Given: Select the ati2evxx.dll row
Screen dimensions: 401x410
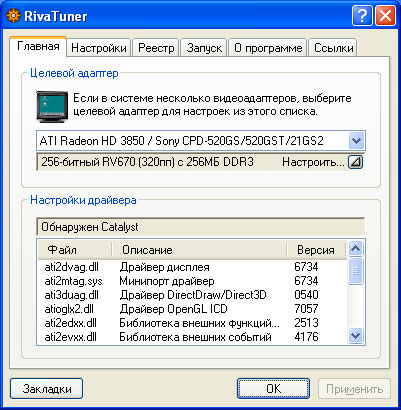Looking at the screenshot, I should (x=192, y=337).
